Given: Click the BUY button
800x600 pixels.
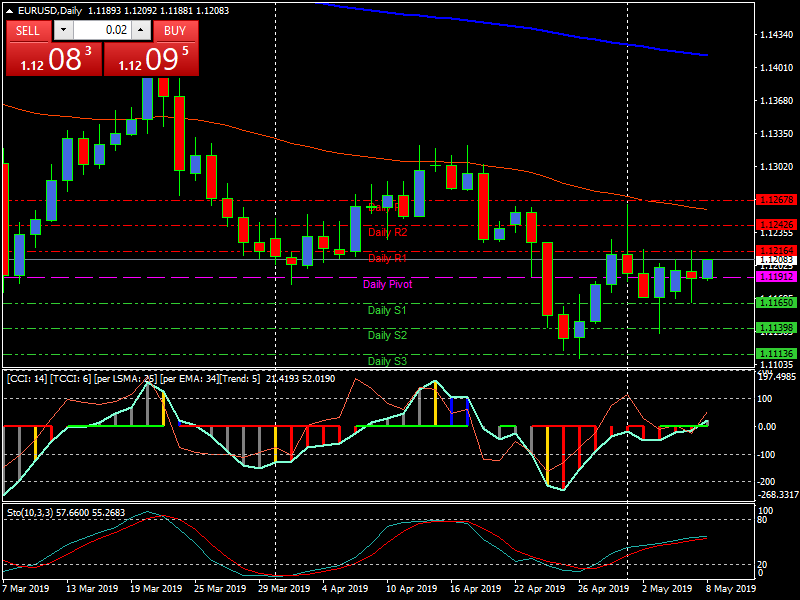Looking at the screenshot, I should pos(174,31).
